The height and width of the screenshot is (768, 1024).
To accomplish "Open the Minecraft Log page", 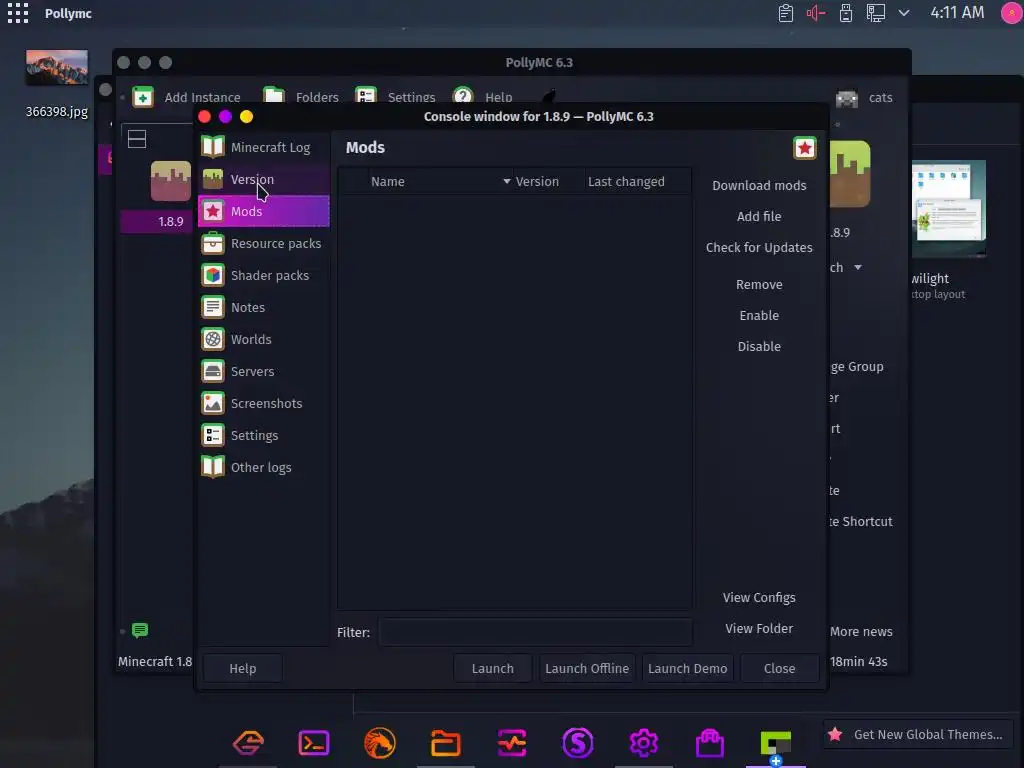I will click(x=264, y=148).
